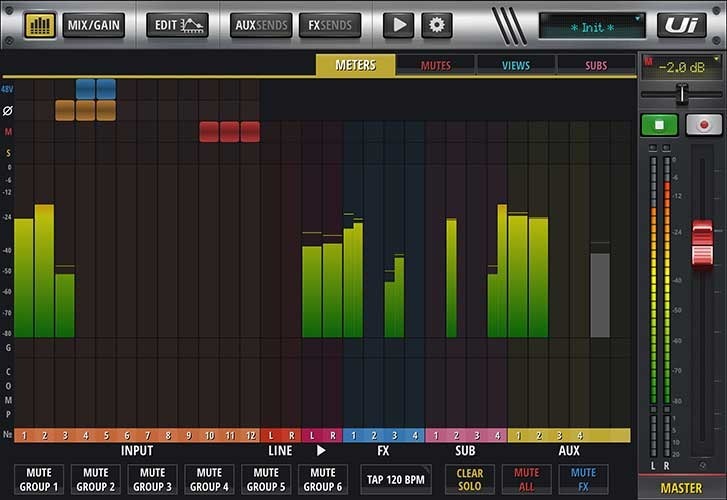Click the meters view icon in top bar

tap(38, 25)
